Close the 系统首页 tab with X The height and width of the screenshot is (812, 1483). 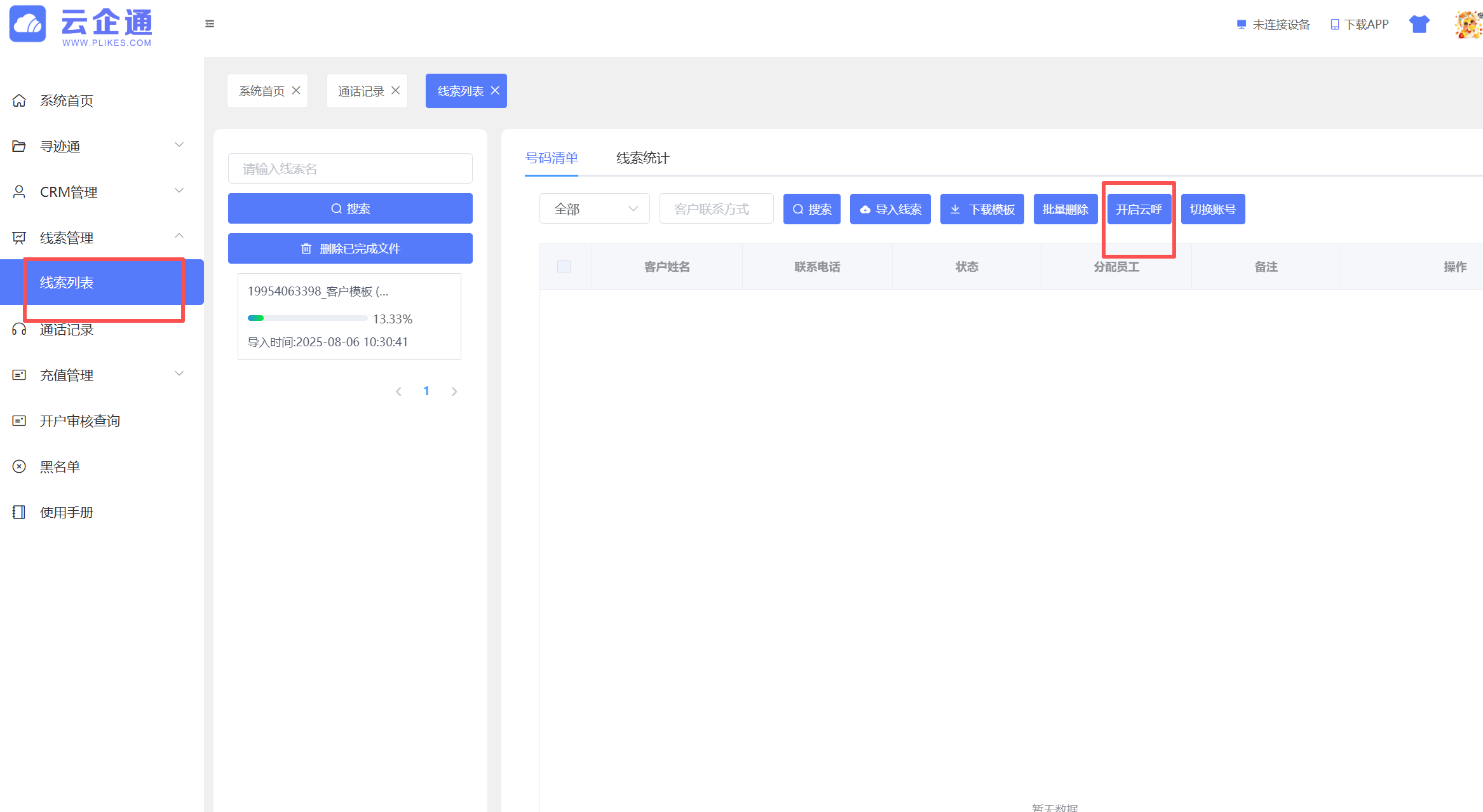coord(296,91)
